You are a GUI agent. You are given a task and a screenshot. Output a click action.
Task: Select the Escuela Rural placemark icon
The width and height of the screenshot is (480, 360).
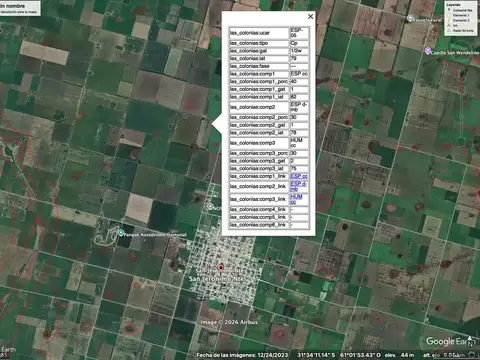coord(410,18)
